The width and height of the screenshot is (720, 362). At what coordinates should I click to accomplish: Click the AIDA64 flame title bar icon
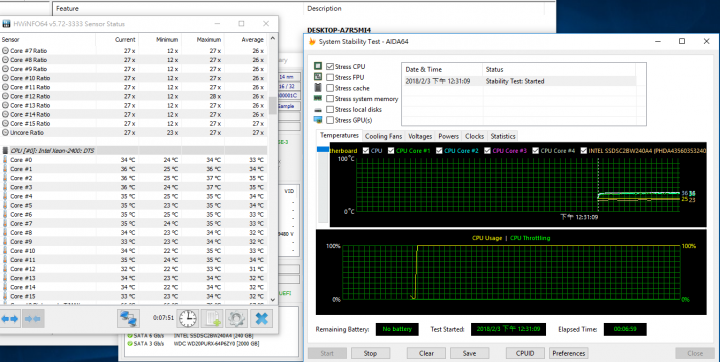[312, 41]
